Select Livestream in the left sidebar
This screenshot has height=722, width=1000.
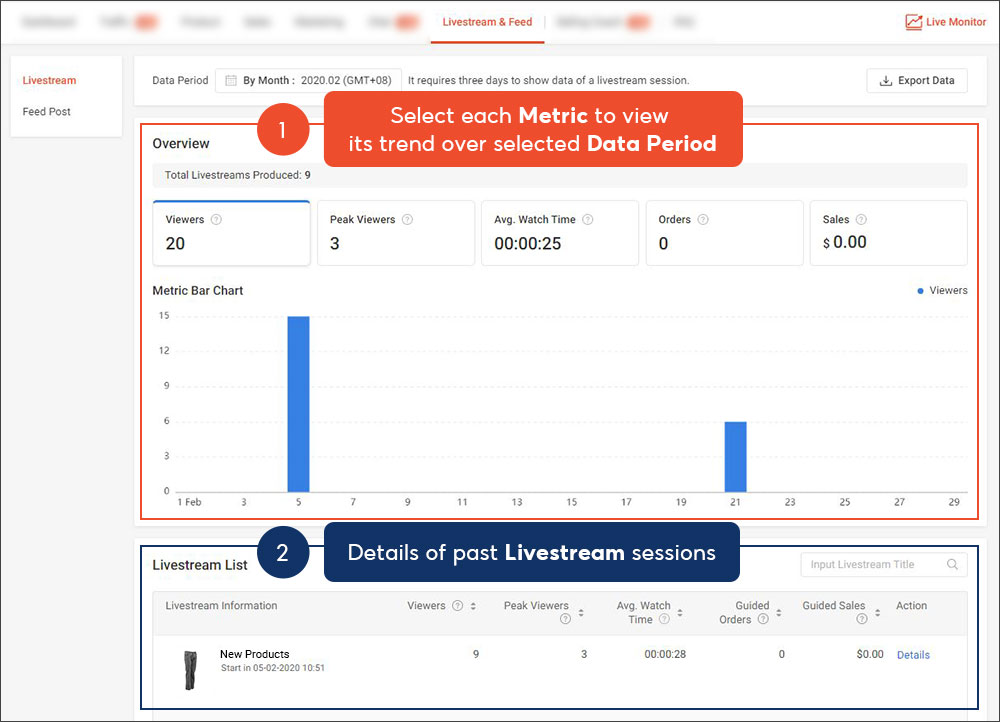click(49, 80)
